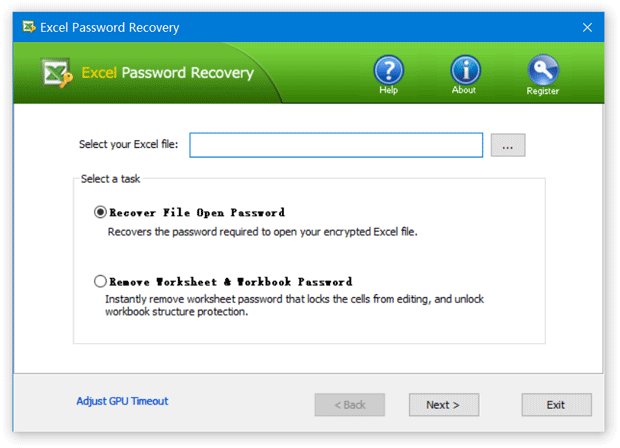Screen dimensions: 620x448
Task: Close the Excel Password Recovery window
Action: point(587,27)
